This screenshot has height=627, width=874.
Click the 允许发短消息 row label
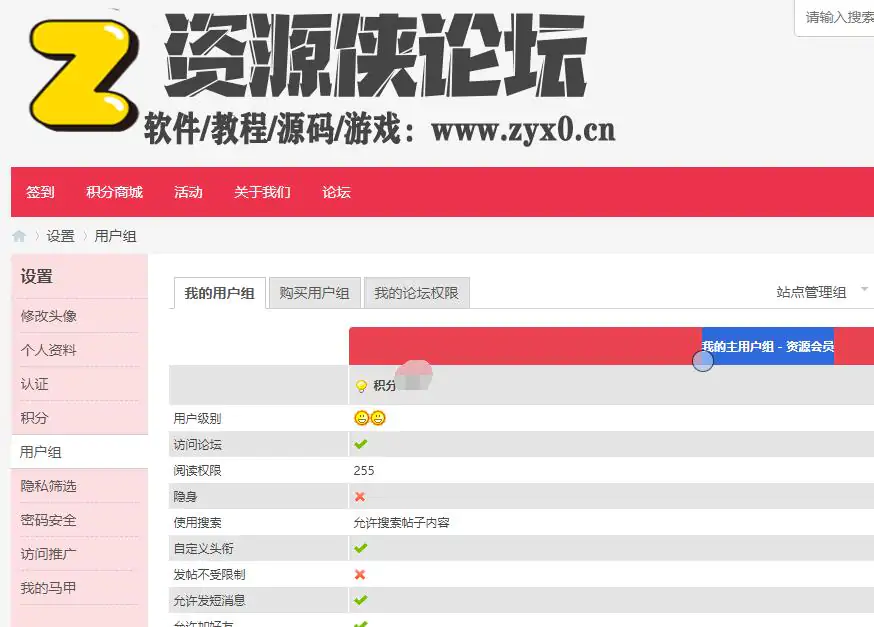210,601
